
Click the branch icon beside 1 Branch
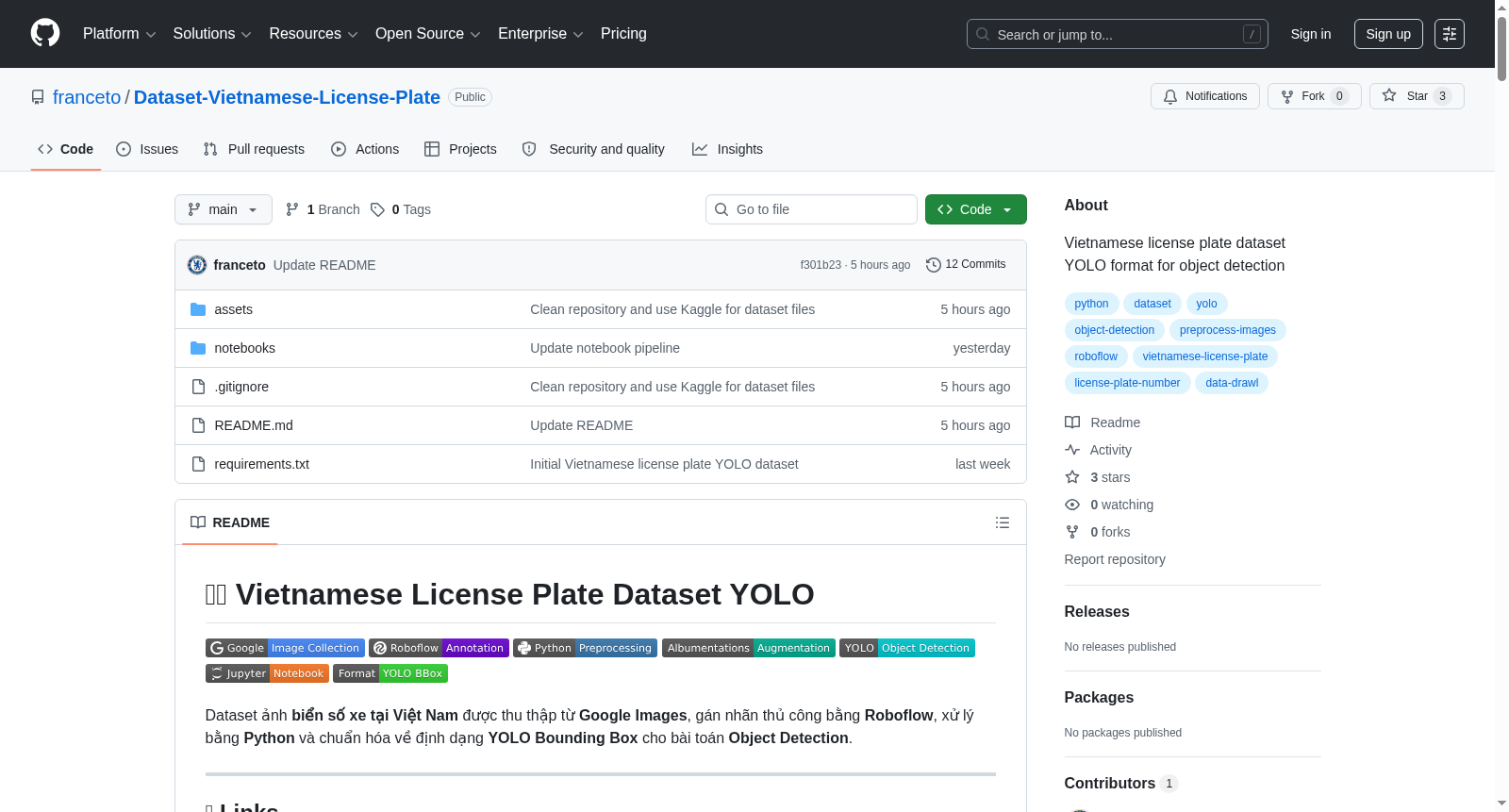(292, 209)
